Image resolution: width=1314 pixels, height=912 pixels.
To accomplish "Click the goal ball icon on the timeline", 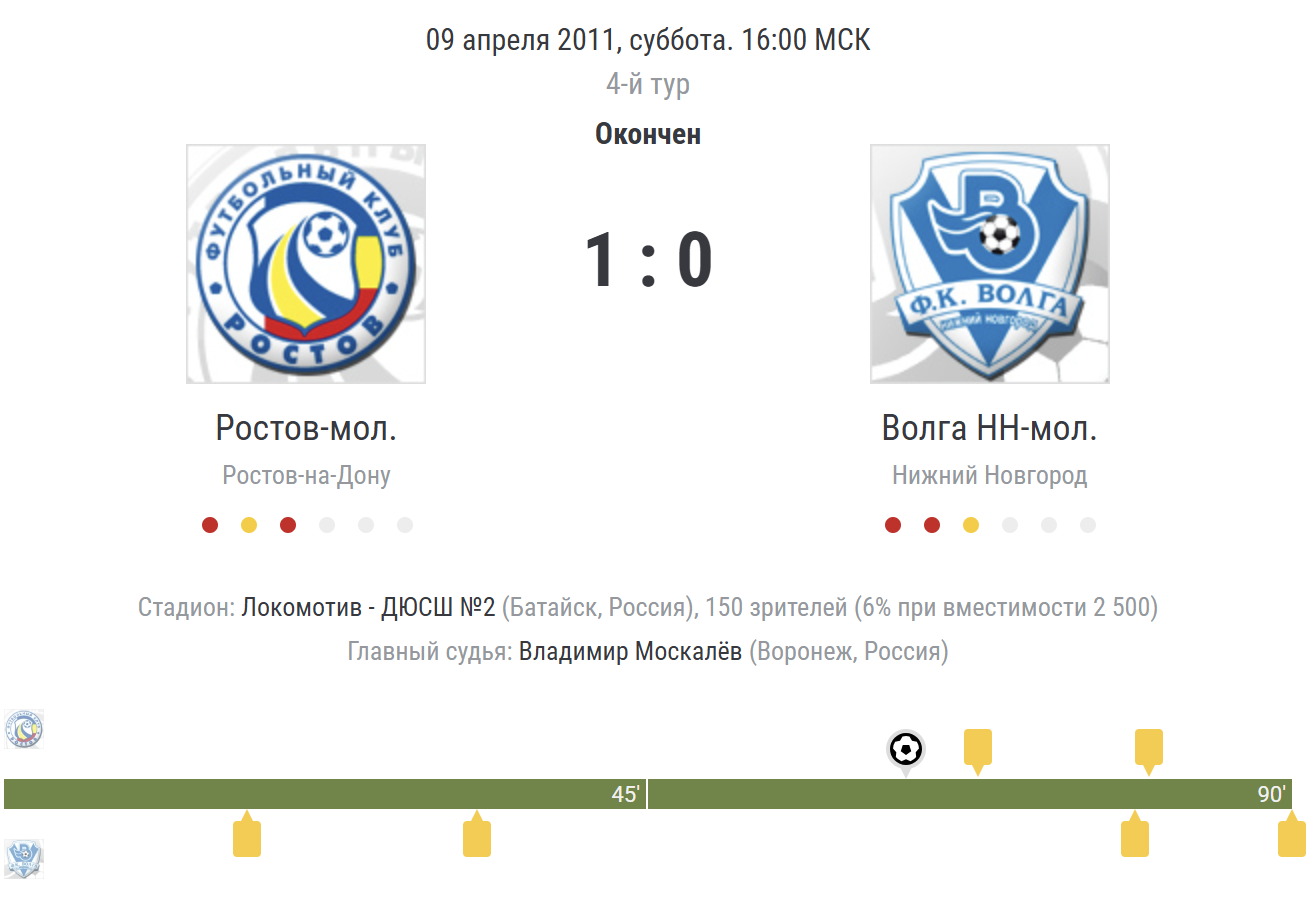I will pos(906,748).
